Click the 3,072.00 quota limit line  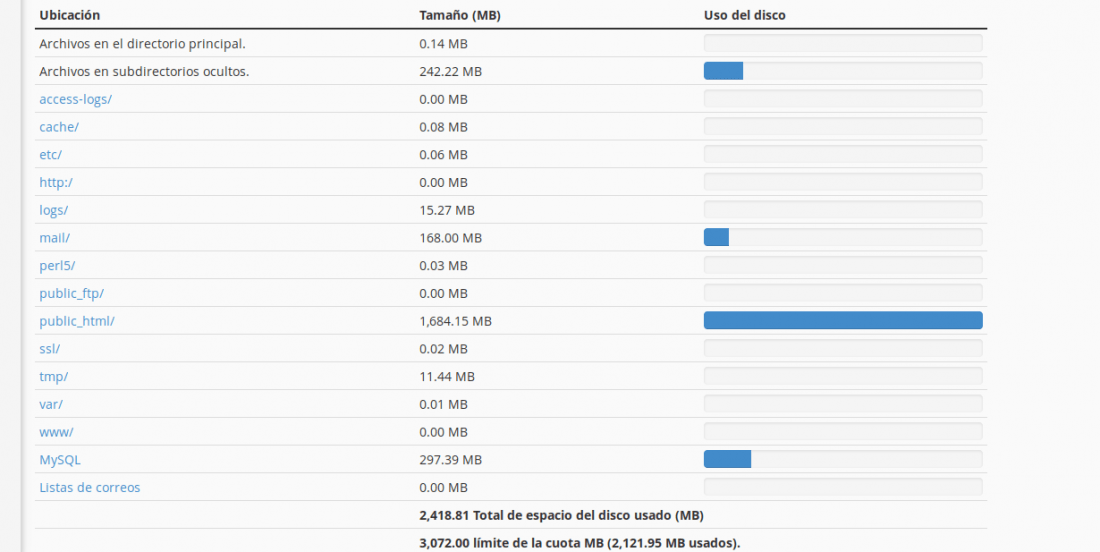coord(579,543)
